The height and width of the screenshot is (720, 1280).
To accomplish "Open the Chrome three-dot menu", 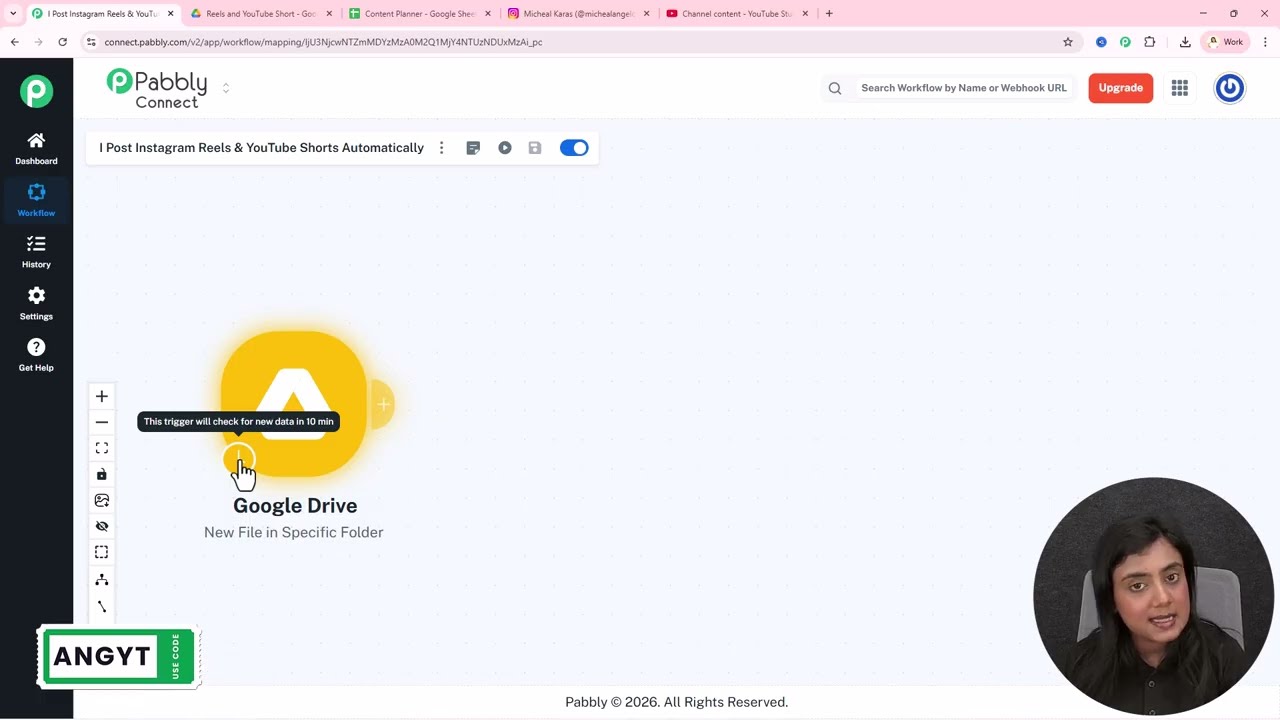I will pyautogui.click(x=1265, y=42).
